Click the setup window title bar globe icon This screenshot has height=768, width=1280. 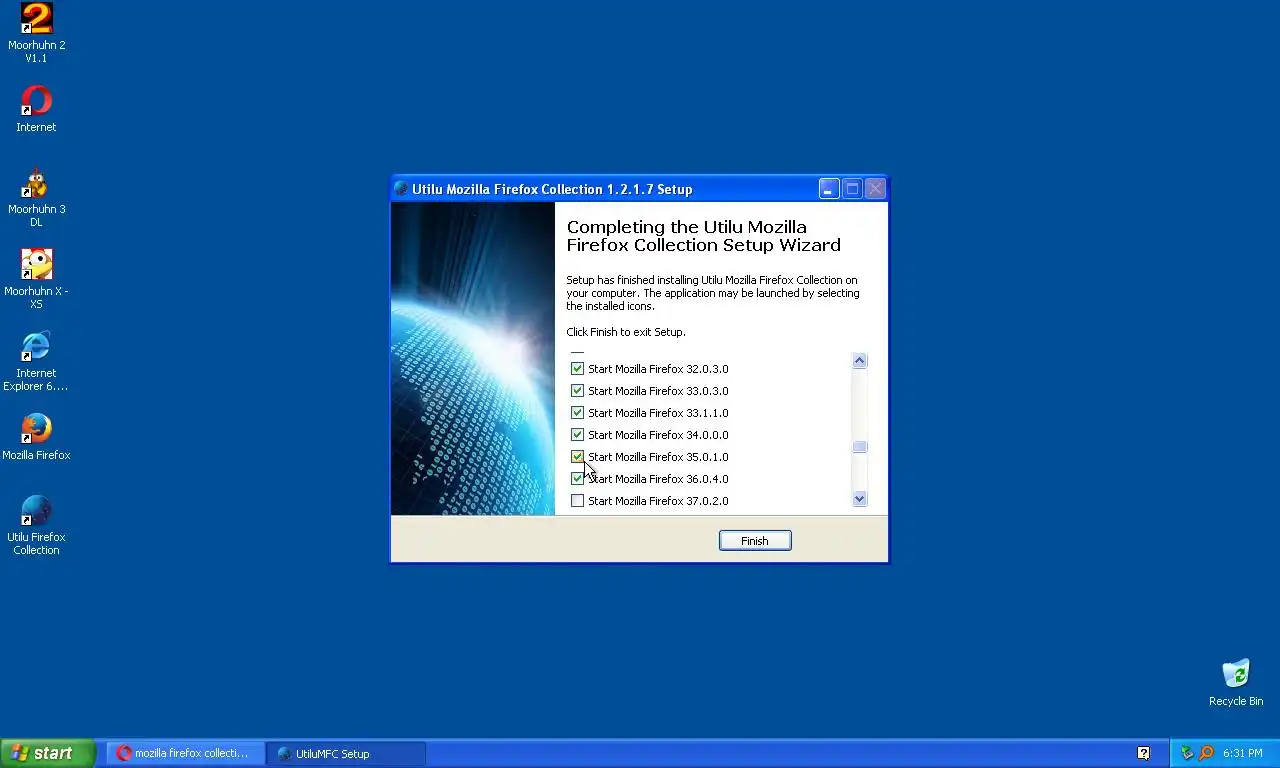(401, 189)
